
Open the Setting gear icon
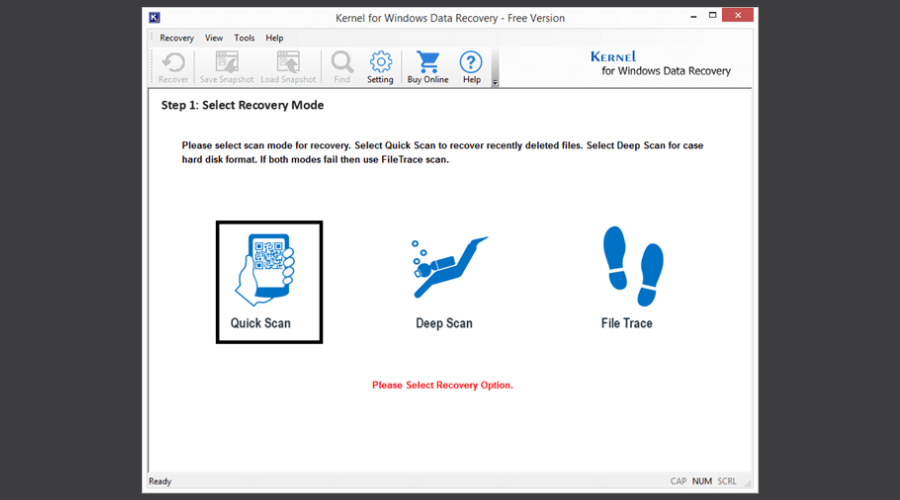point(381,62)
